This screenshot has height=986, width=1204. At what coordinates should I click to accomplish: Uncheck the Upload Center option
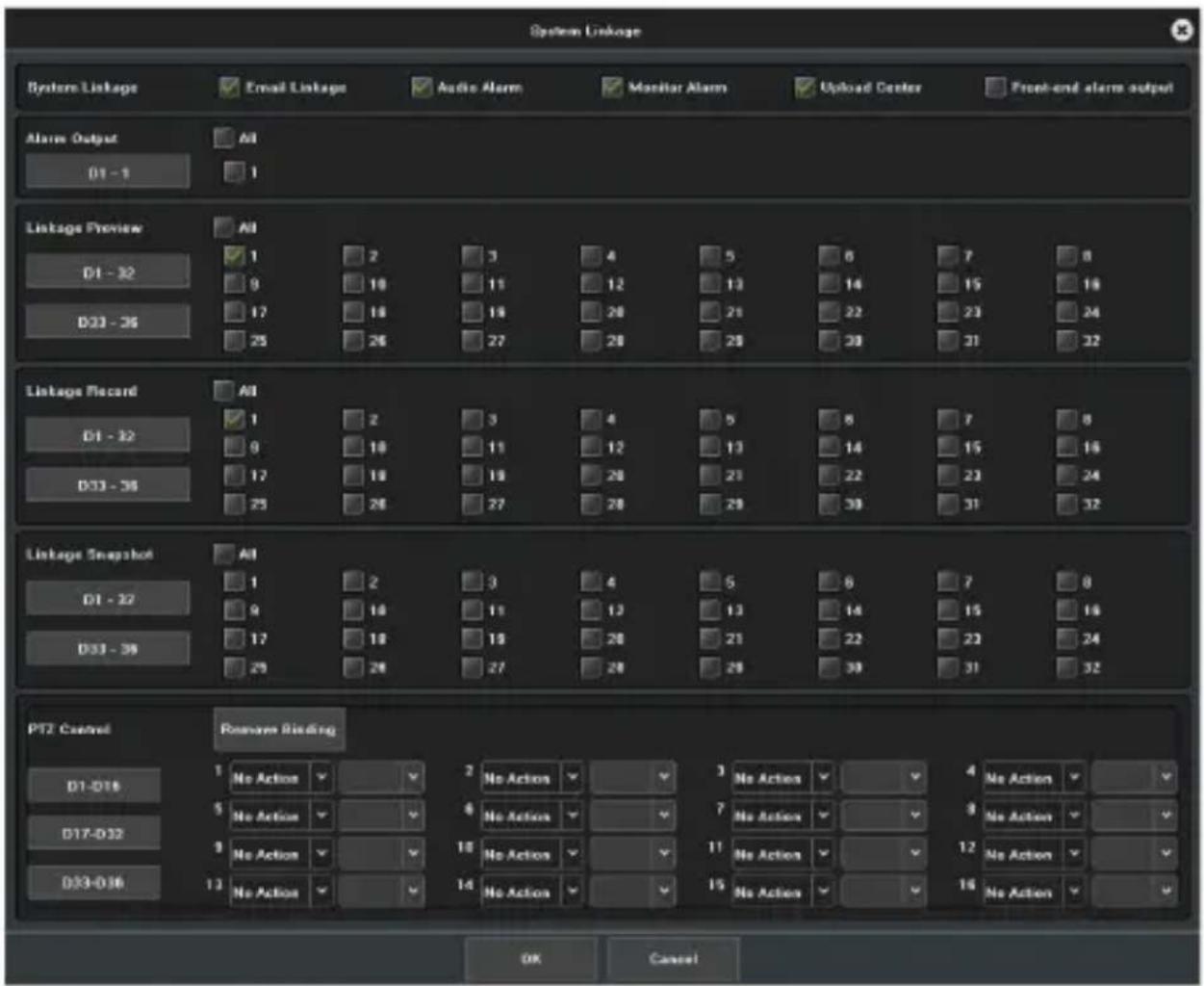point(805,88)
